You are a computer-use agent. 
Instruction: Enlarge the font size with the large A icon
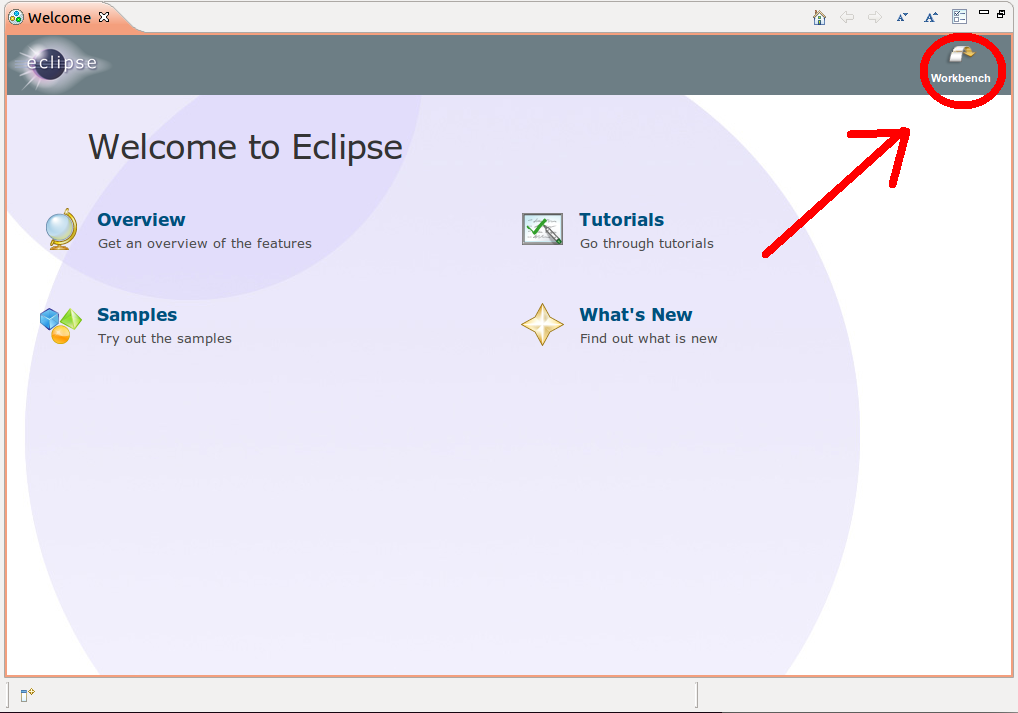tap(931, 17)
